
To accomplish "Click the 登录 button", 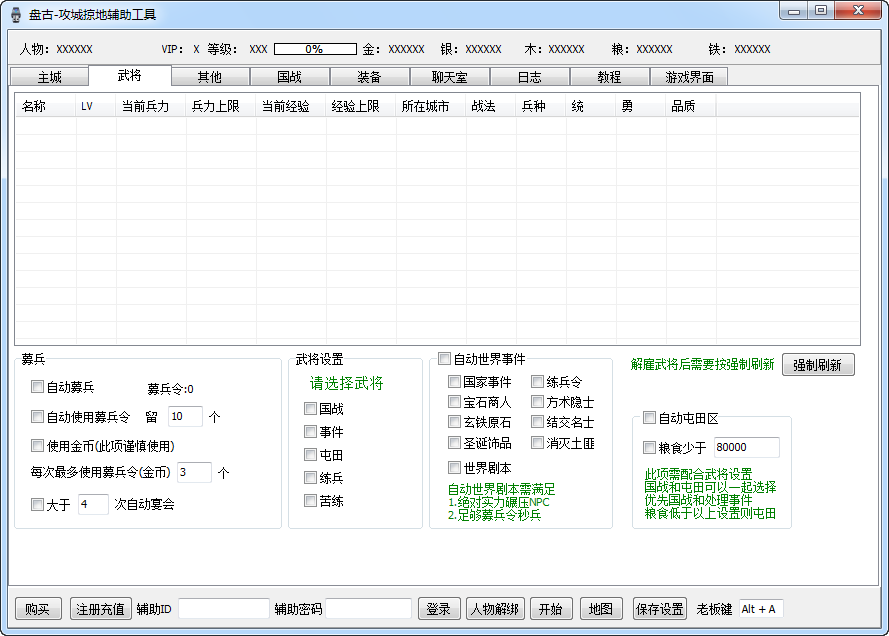I will [x=438, y=608].
